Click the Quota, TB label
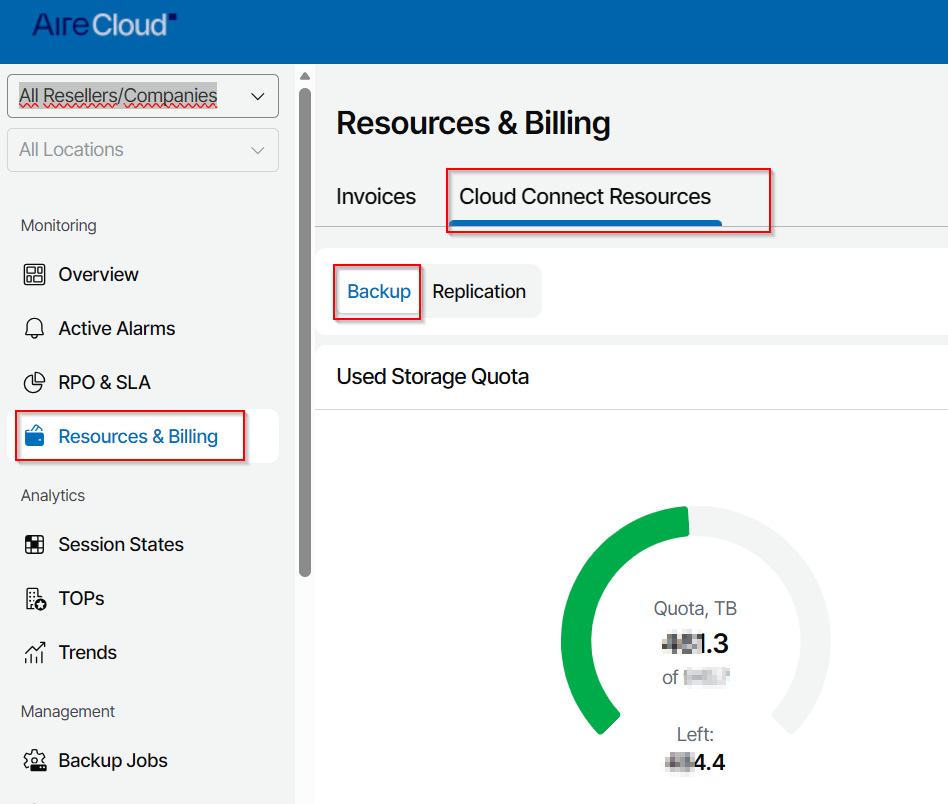Screen dimensions: 948x804 [695, 608]
